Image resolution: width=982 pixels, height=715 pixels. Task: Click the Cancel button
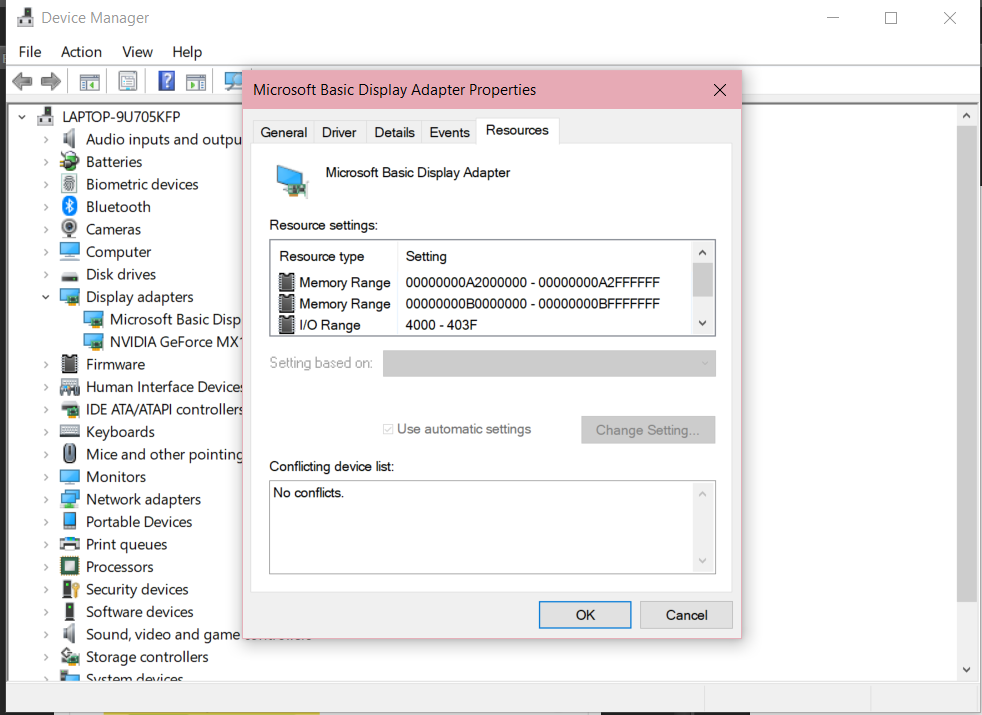point(686,615)
